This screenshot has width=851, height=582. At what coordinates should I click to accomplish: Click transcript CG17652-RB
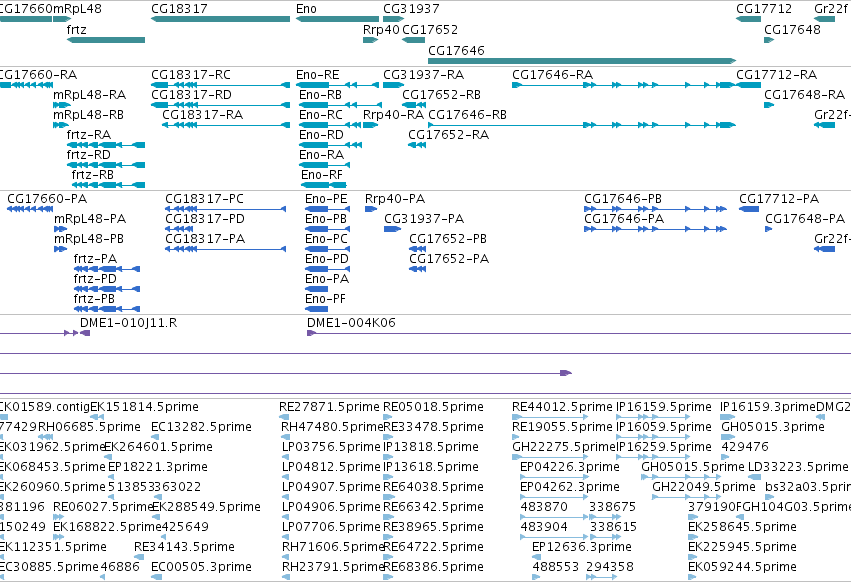point(441,94)
